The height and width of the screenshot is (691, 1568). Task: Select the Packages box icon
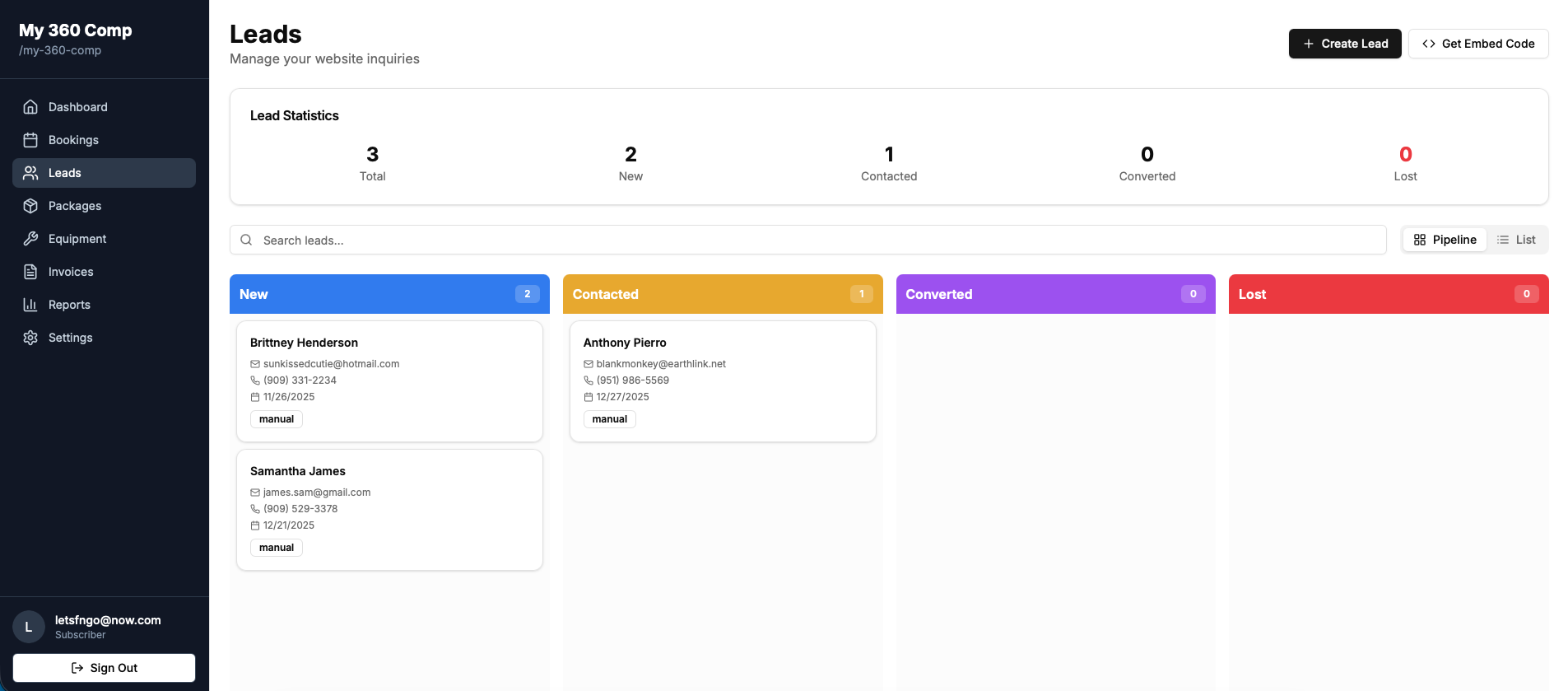click(x=30, y=206)
